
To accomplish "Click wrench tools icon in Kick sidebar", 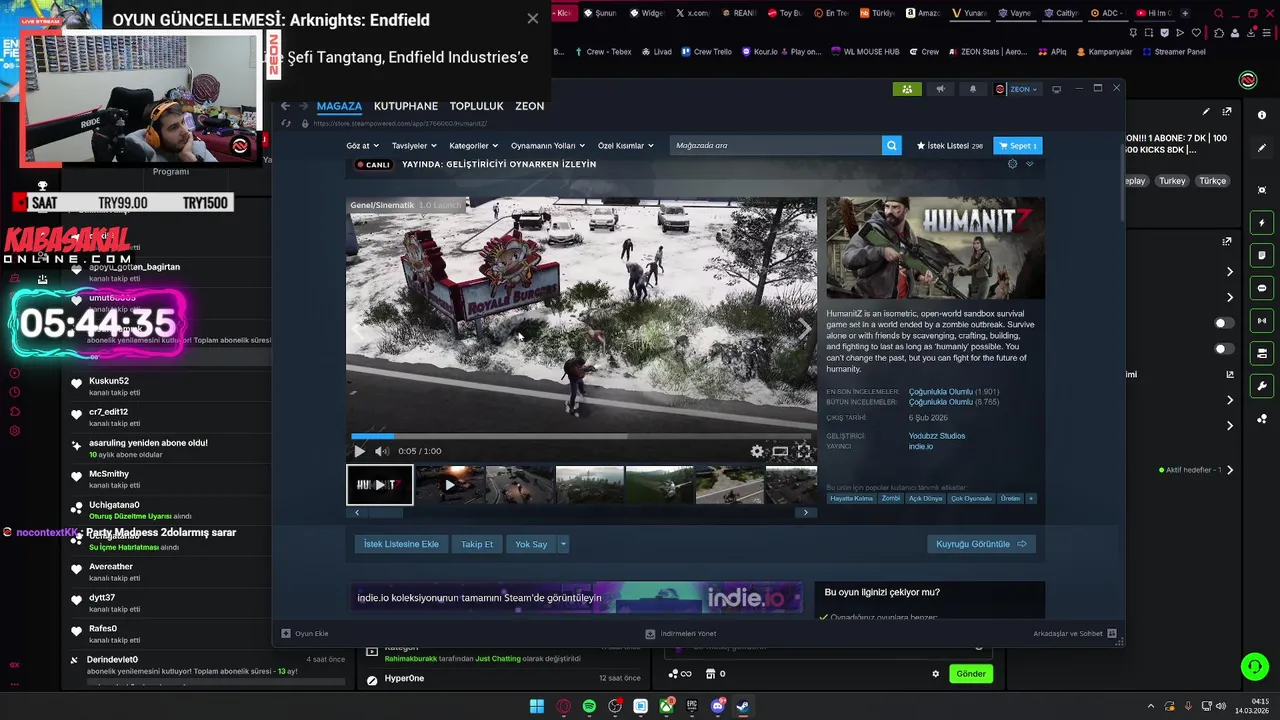I will point(1262,386).
